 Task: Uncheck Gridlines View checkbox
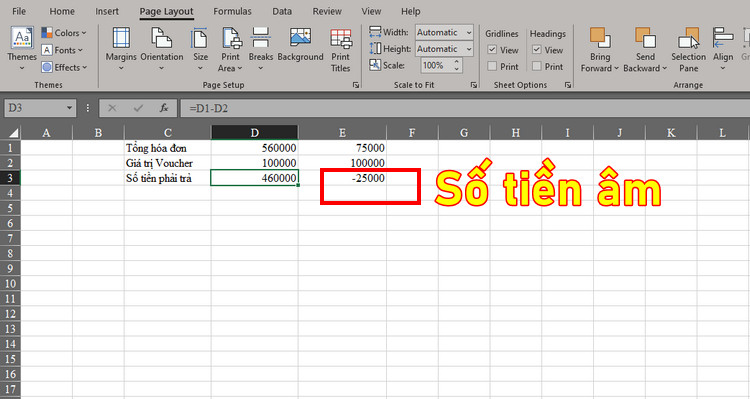point(492,50)
